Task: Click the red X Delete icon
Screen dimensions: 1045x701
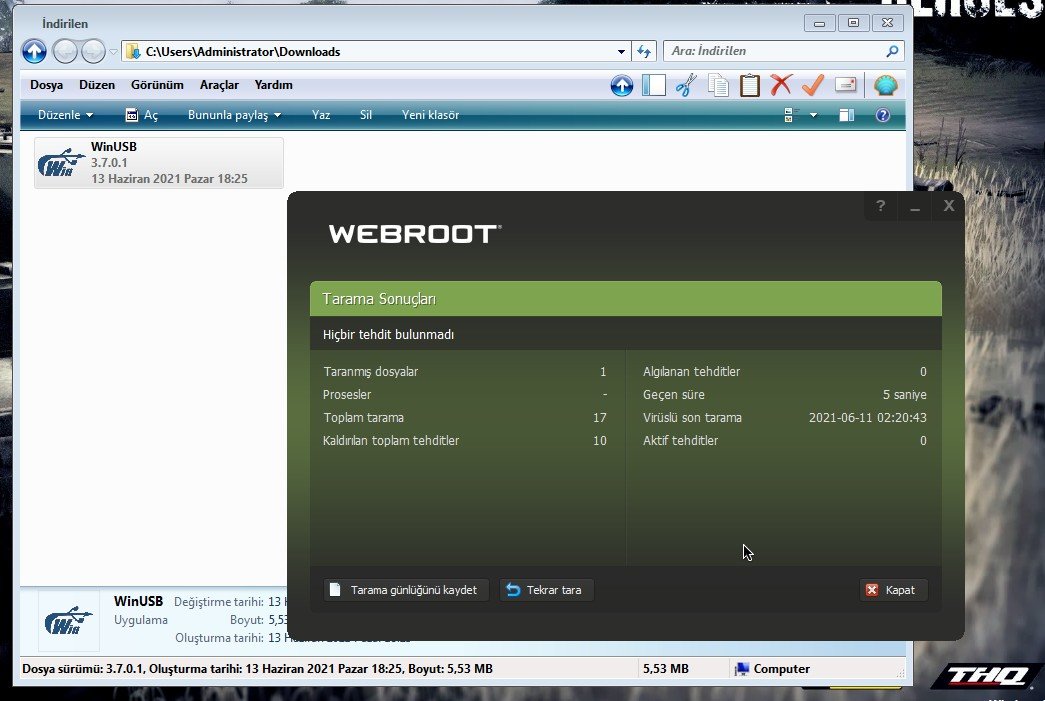Action: point(781,85)
